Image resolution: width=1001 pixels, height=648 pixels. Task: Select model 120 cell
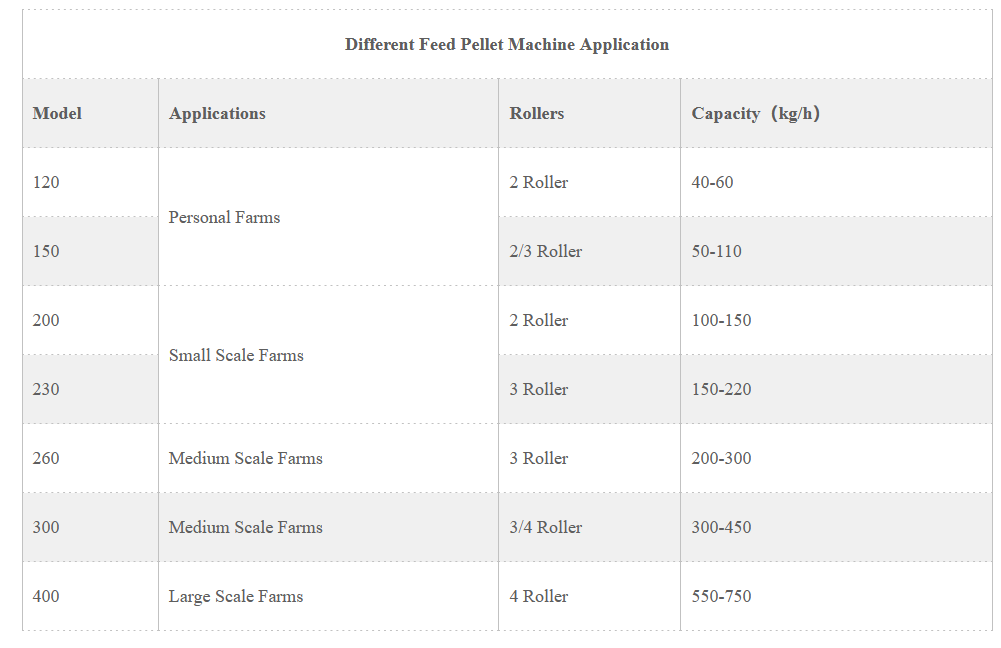46,182
